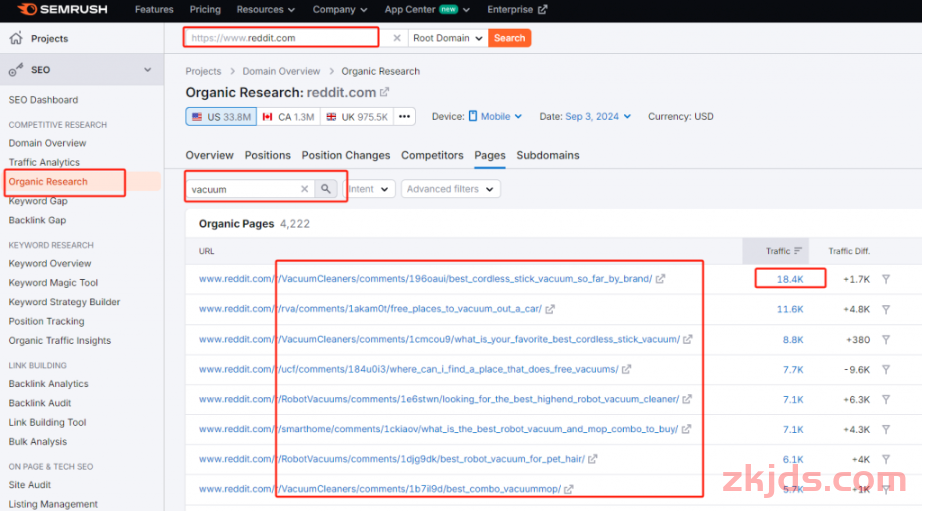Click filter icon in 8.8K traffic row
Image resolution: width=925 pixels, height=511 pixels.
pyautogui.click(x=886, y=339)
